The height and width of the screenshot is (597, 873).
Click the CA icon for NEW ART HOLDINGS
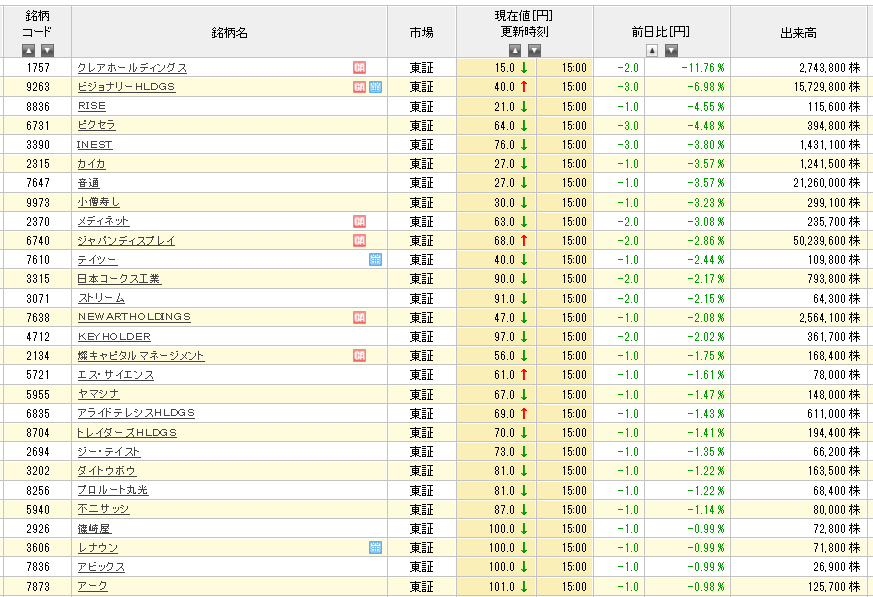pos(360,317)
